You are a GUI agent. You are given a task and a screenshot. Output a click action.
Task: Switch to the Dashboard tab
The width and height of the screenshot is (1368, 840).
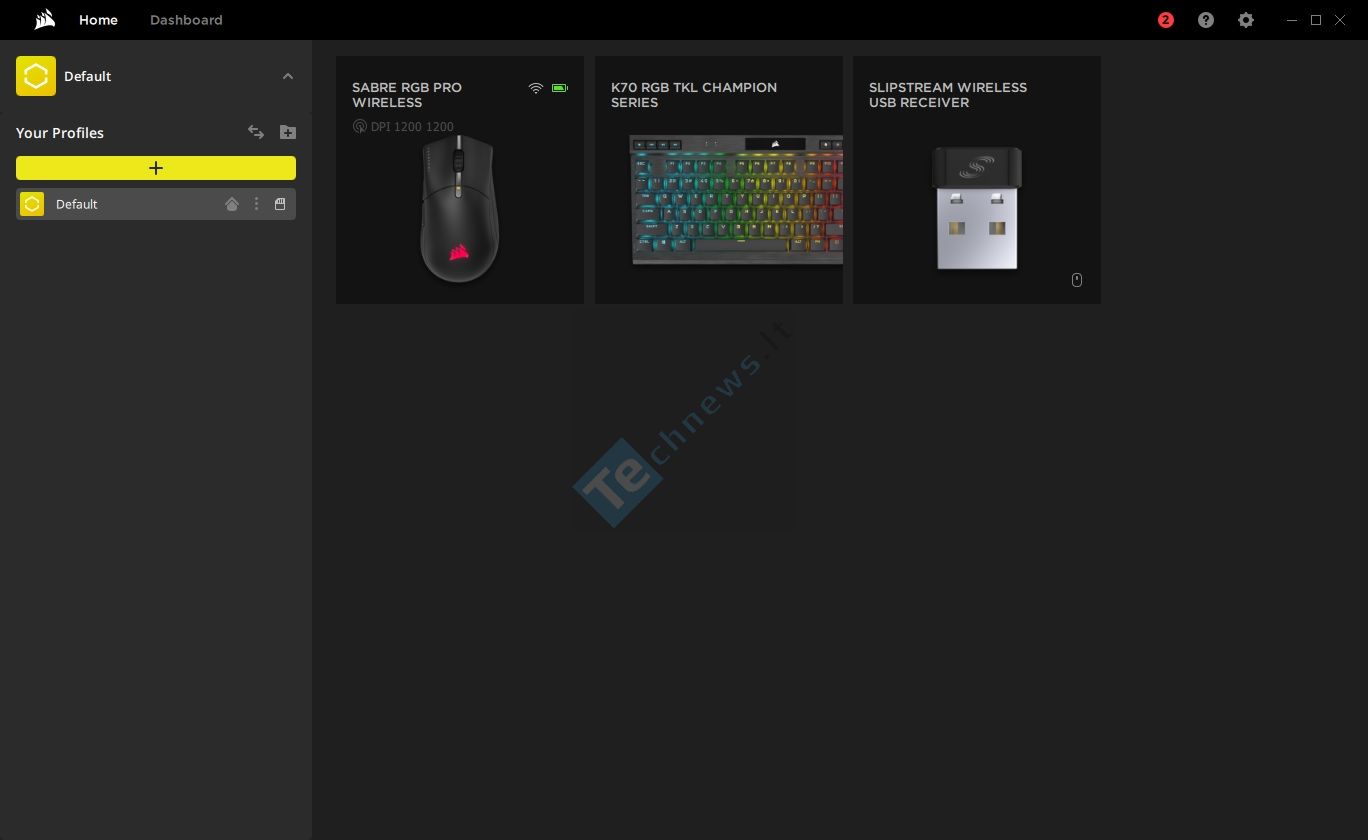186,20
